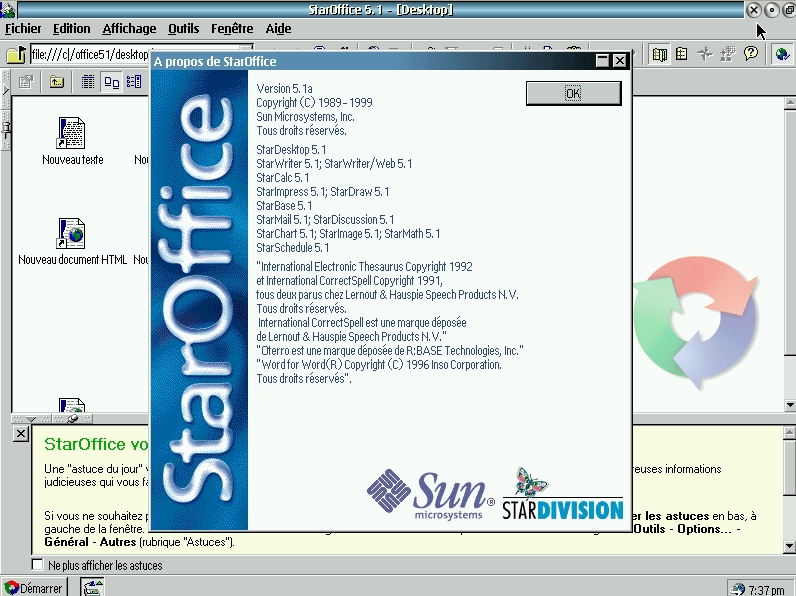Click the roll-up button of About dialog
The height and width of the screenshot is (596, 796).
coord(602,61)
